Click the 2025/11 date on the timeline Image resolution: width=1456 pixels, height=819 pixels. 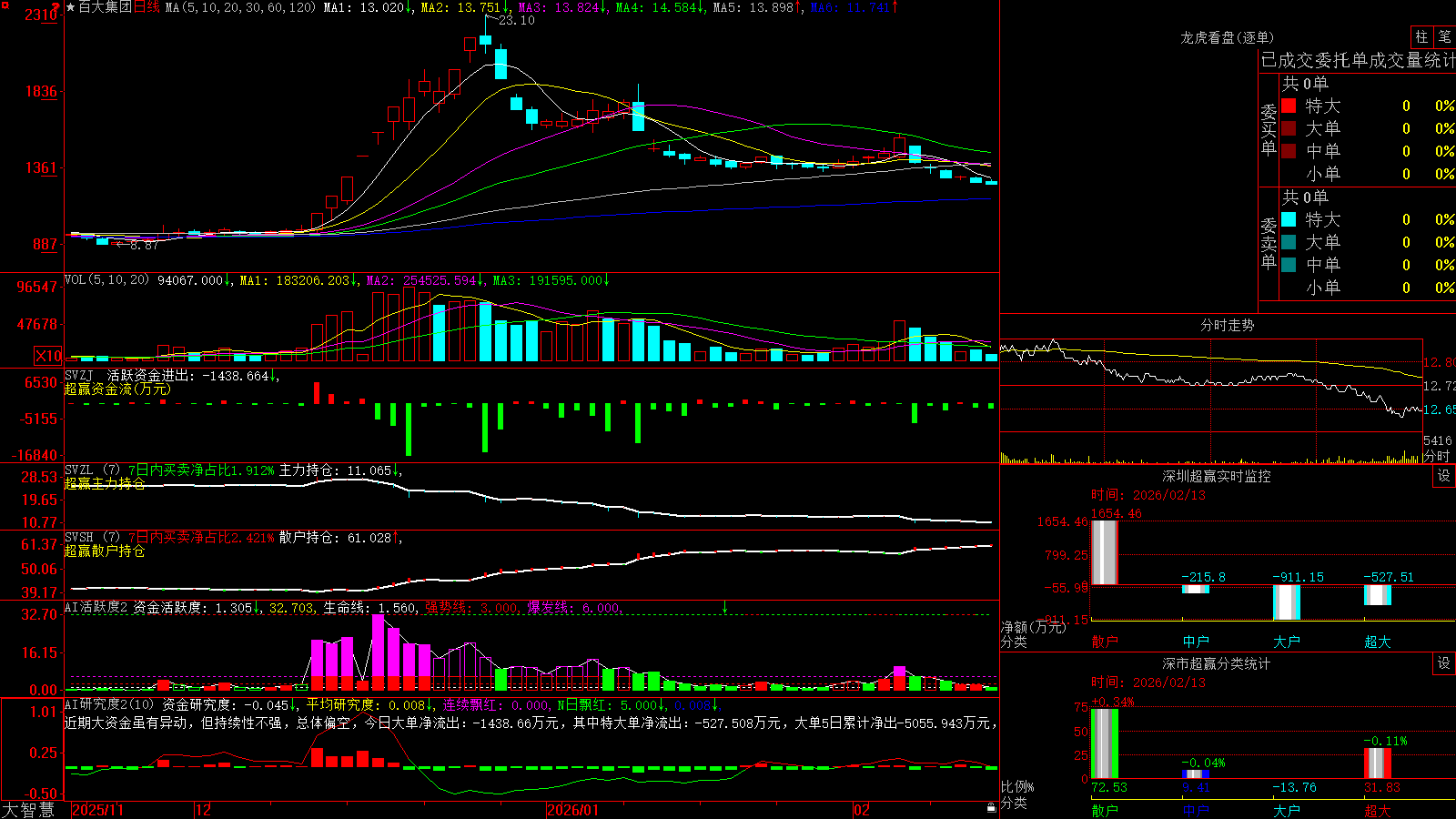(97, 810)
